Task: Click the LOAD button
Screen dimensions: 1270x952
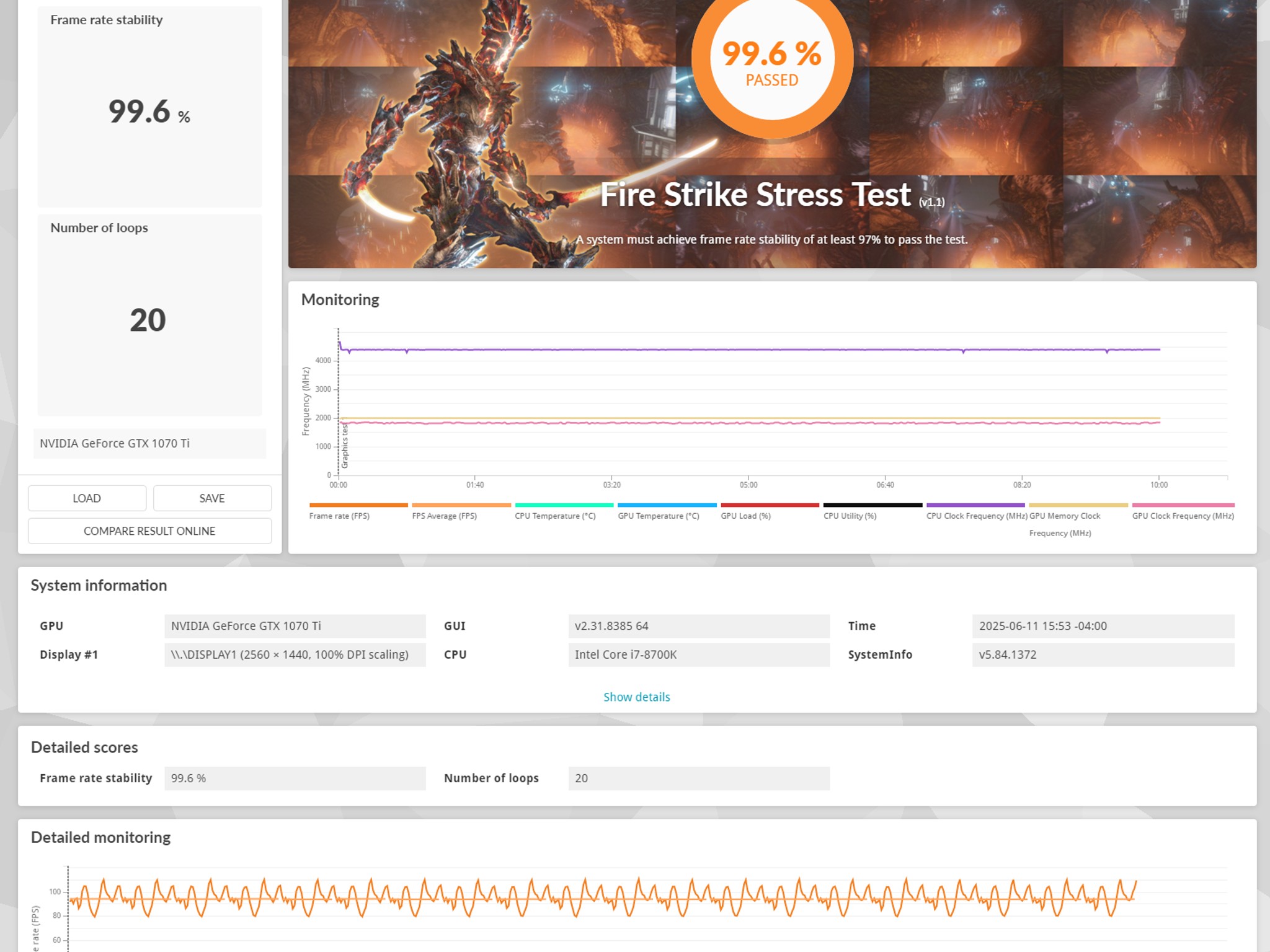Action: click(x=87, y=498)
